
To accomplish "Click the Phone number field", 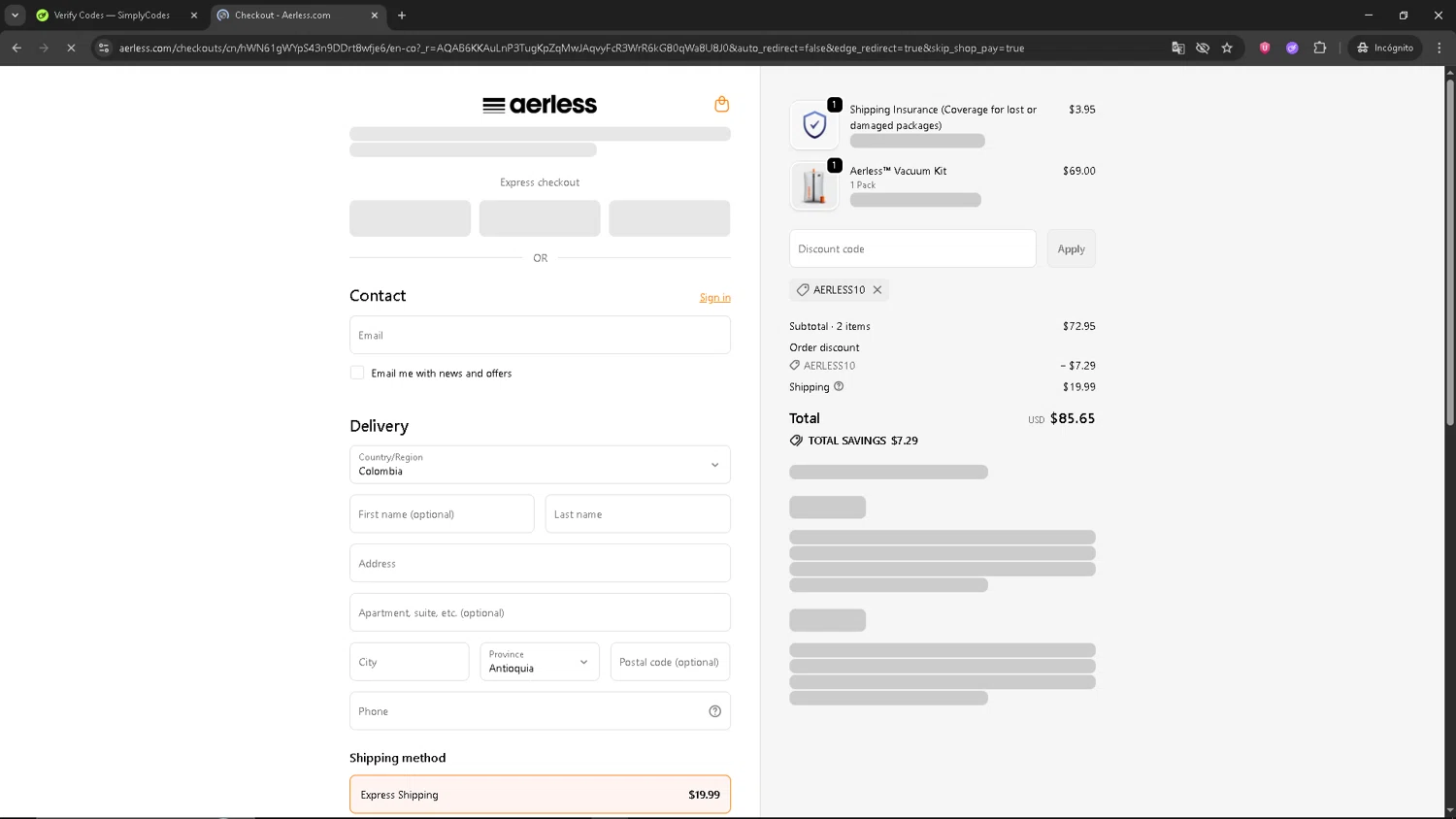I will coord(540,711).
